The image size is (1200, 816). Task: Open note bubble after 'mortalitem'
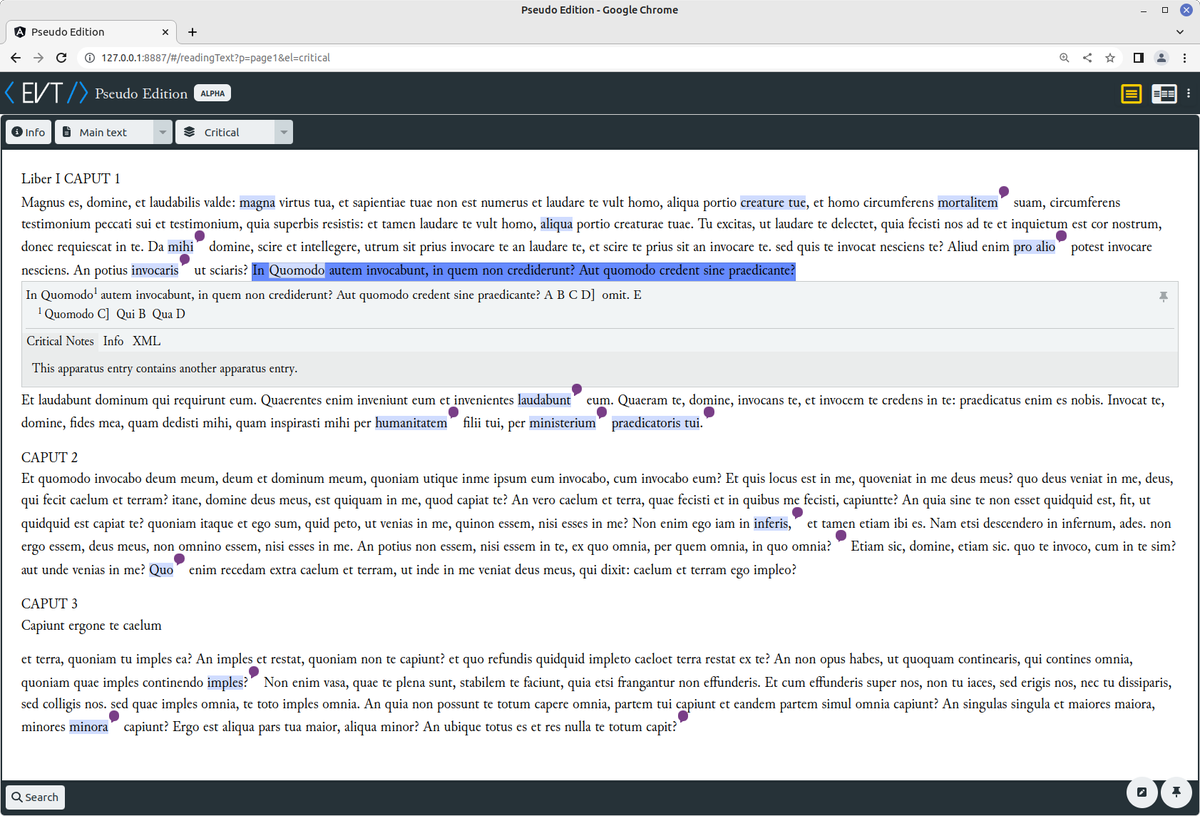tap(1003, 192)
